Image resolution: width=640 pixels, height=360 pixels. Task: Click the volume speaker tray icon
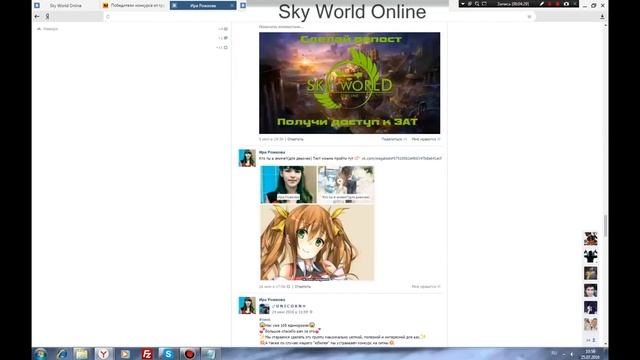tap(572, 354)
